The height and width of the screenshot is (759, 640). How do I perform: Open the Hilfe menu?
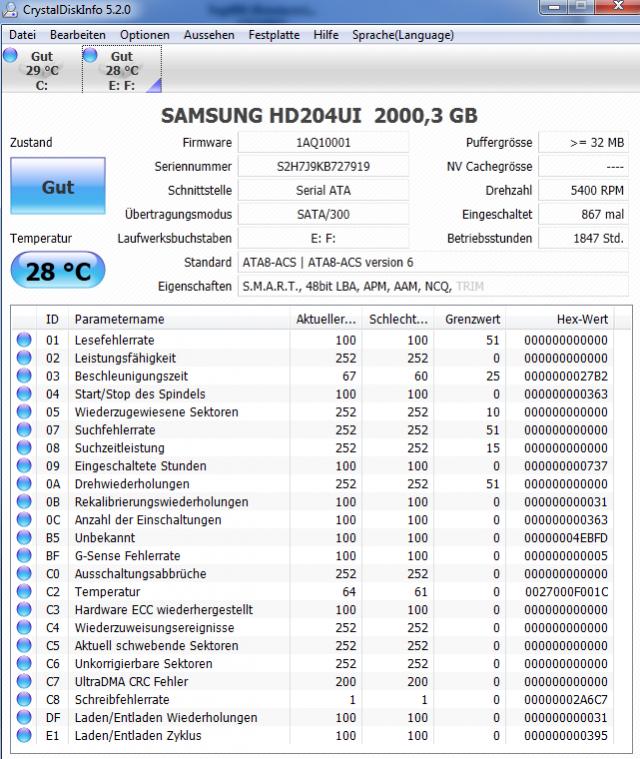[x=326, y=35]
